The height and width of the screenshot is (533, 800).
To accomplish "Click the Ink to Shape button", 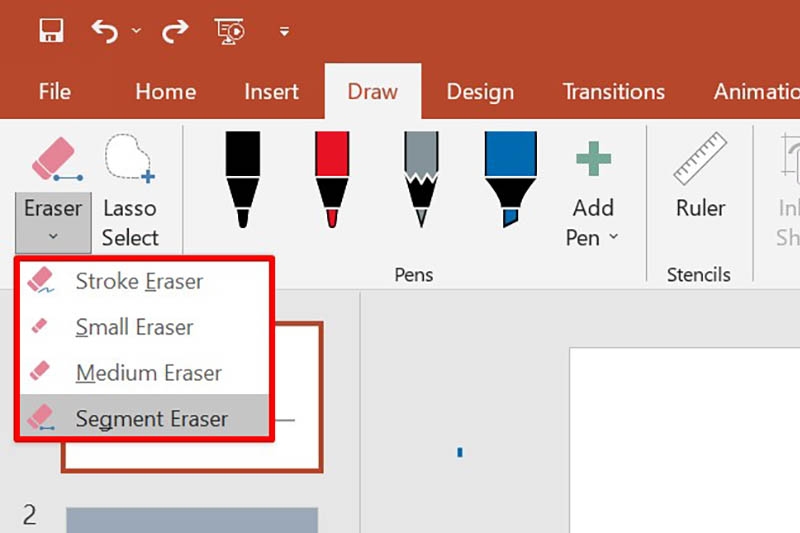I will 787,191.
